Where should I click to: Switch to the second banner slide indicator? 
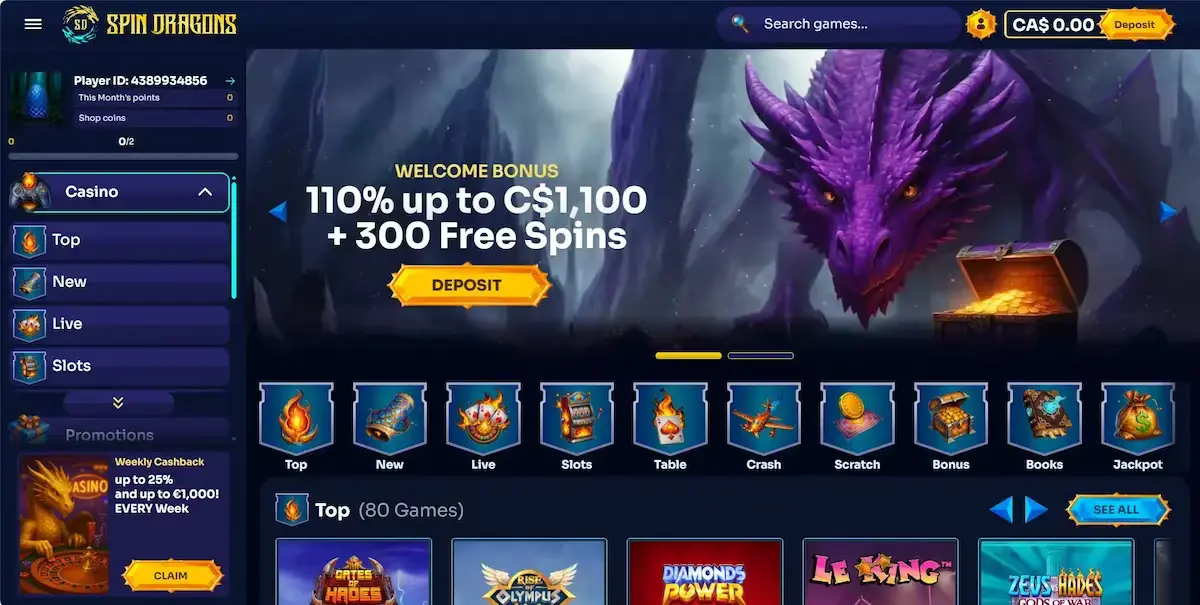pos(761,356)
